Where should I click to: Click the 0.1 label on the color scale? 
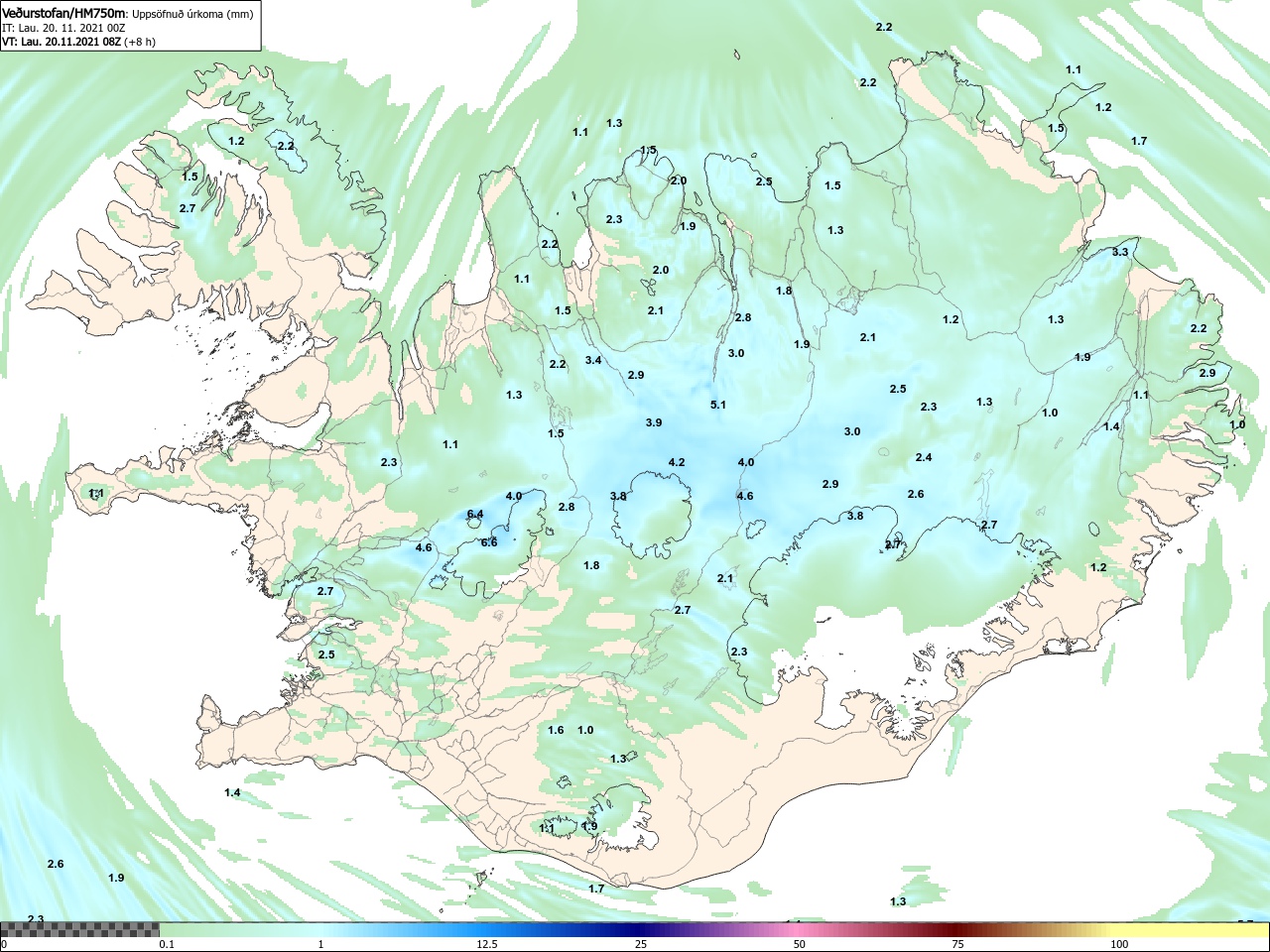pos(167,944)
